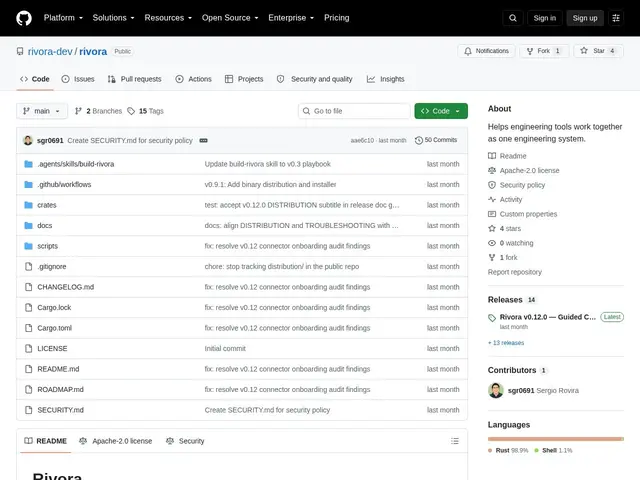
Task: Click the Notifications bell button
Action: tap(486, 51)
